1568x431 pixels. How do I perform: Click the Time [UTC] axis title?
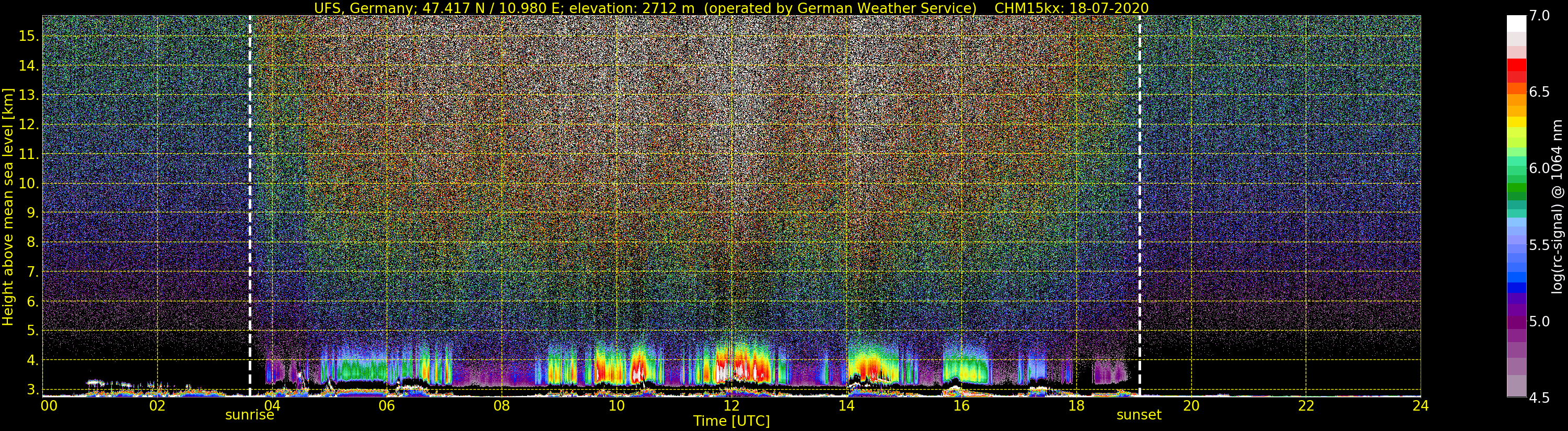tap(731, 421)
